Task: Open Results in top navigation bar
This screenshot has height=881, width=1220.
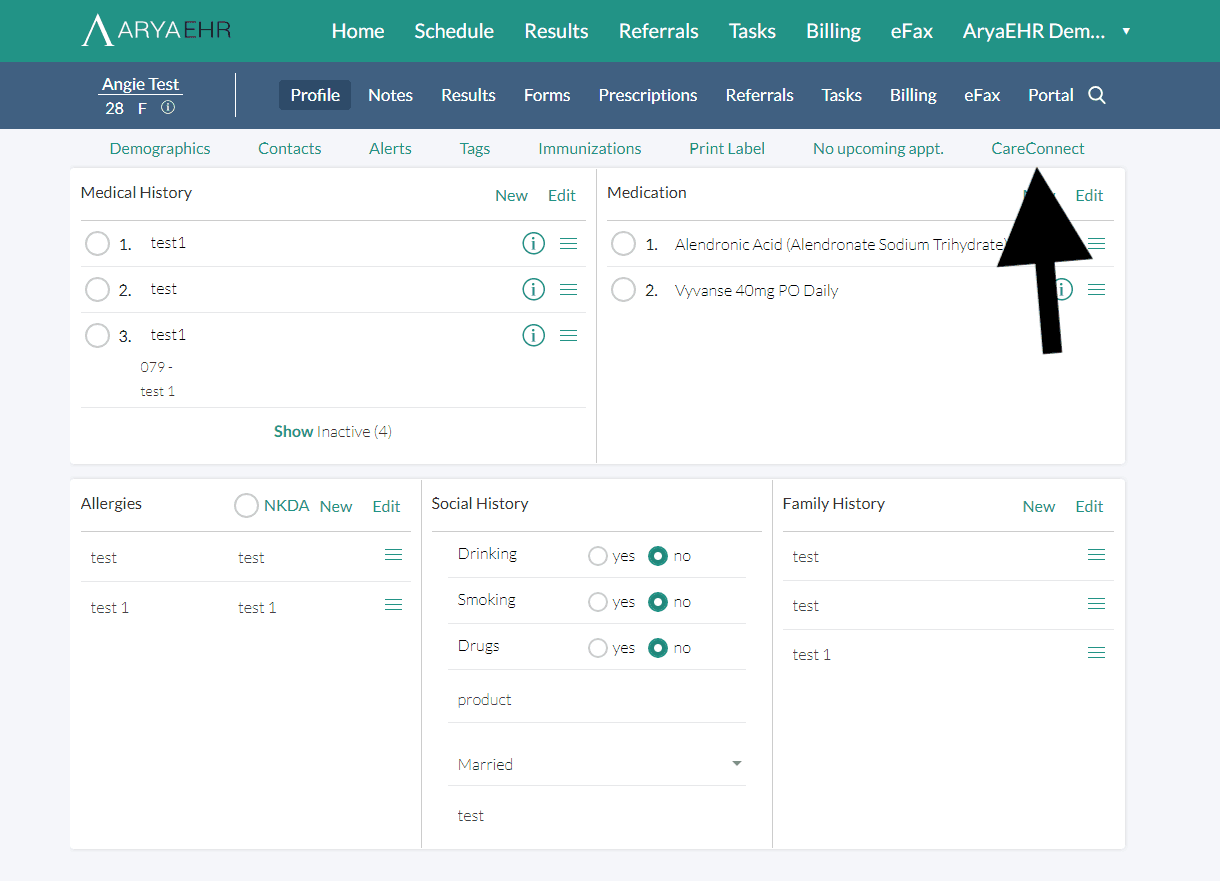Action: point(556,31)
